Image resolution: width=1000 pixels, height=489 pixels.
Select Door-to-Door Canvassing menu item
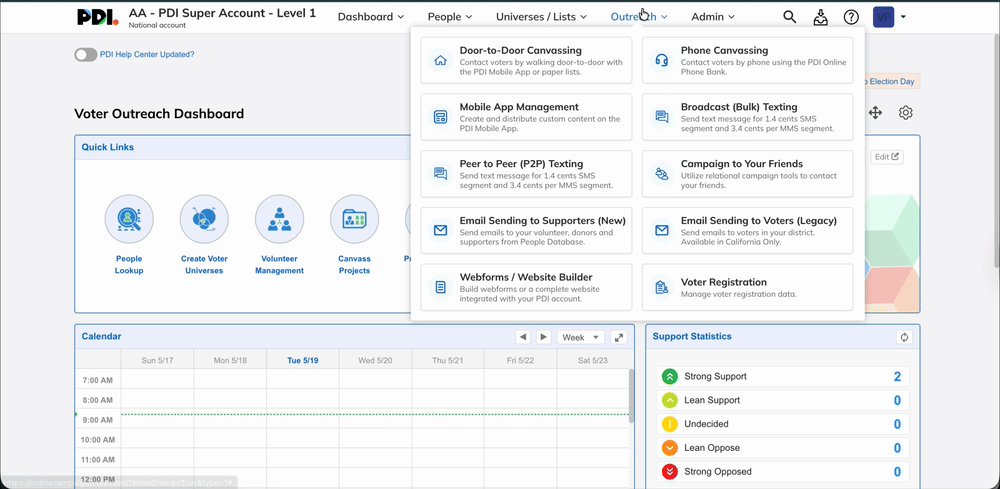[x=526, y=60]
